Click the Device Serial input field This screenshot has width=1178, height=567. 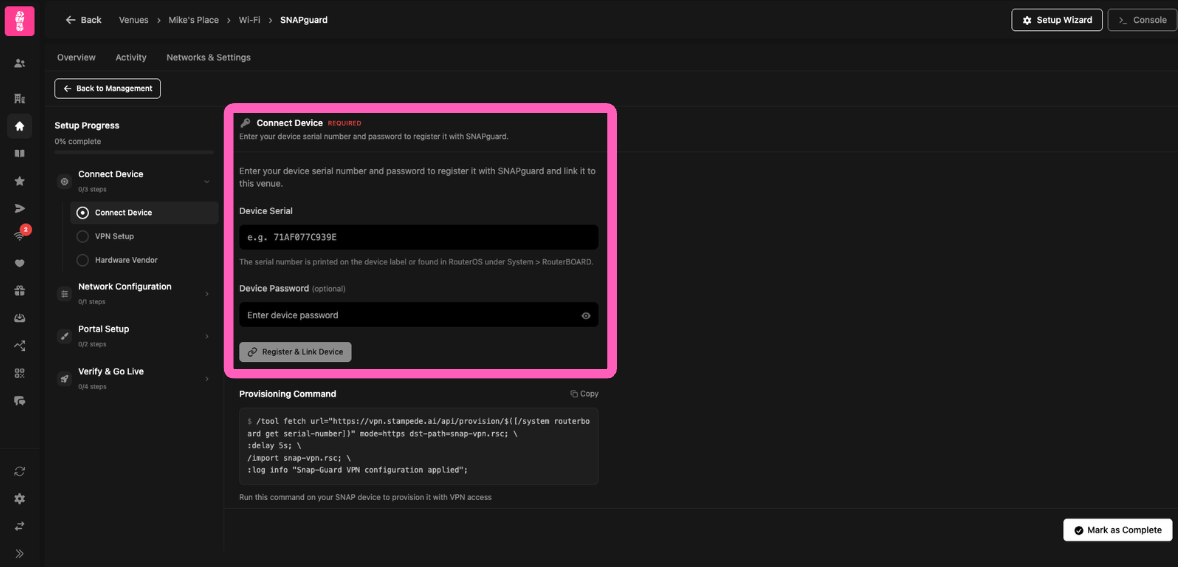pos(418,237)
